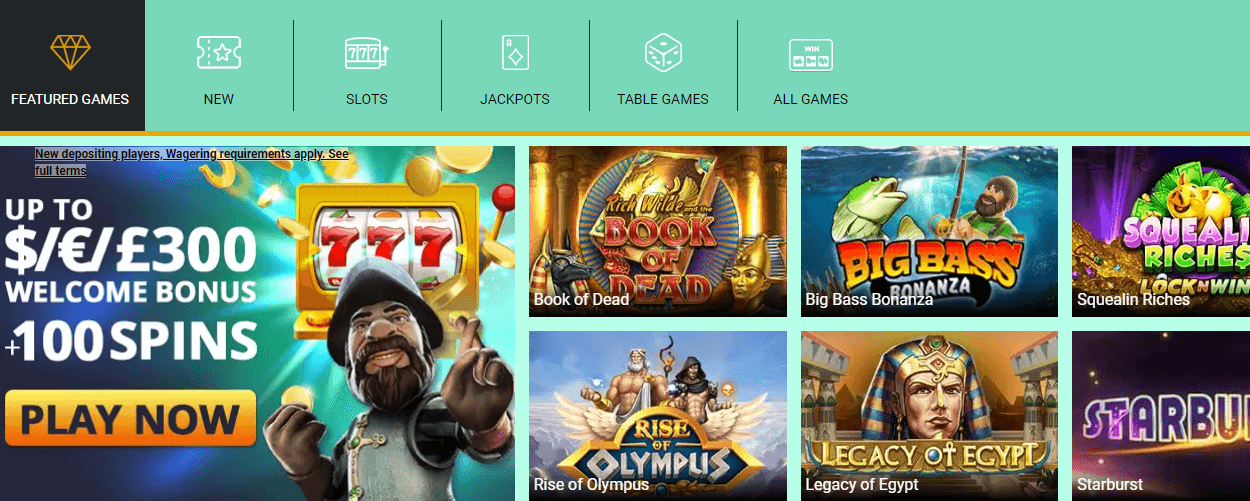Select the All Games win icon
The width and height of the screenshot is (1250, 501).
811,55
